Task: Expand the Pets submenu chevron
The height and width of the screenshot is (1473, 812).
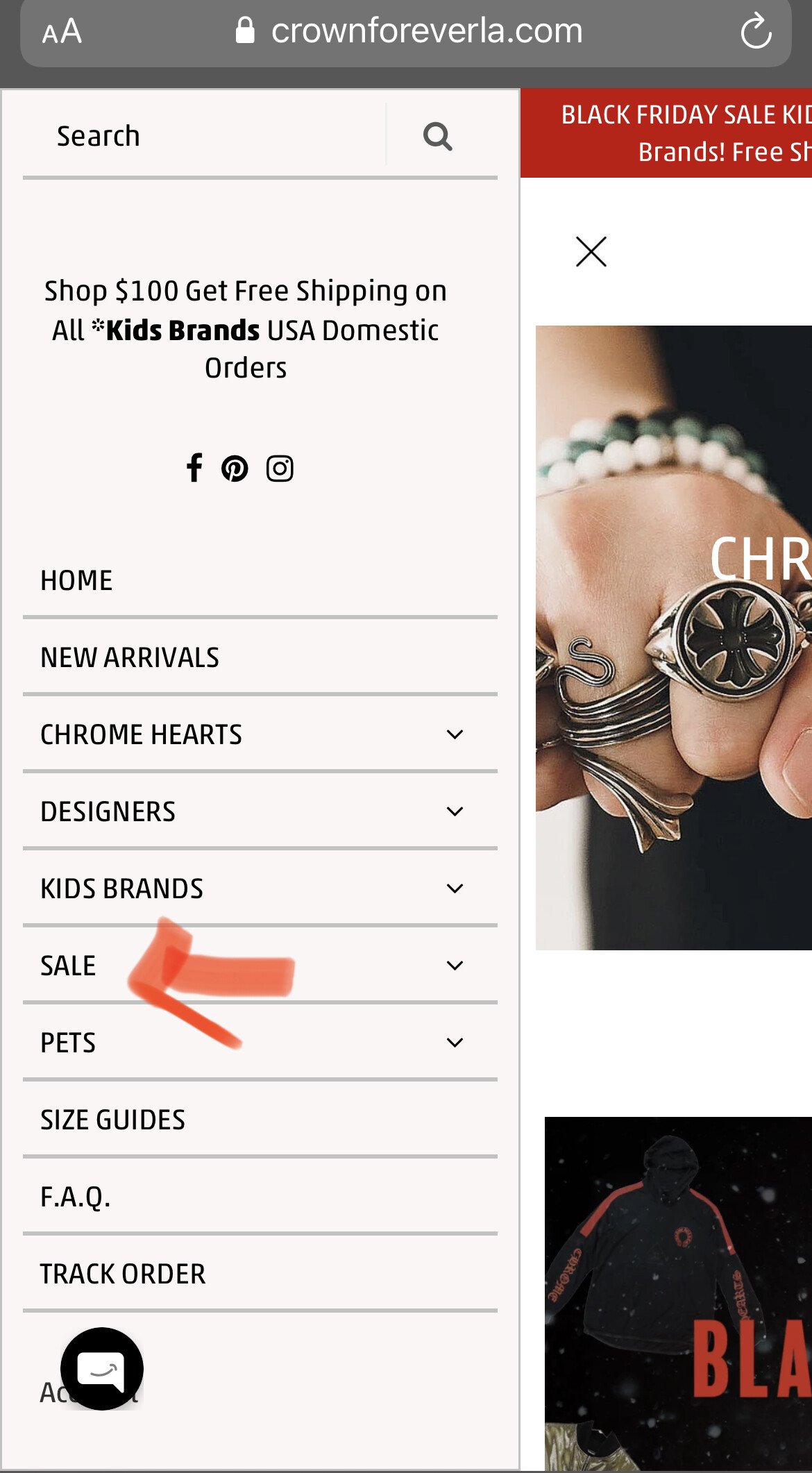Action: pos(455,1043)
